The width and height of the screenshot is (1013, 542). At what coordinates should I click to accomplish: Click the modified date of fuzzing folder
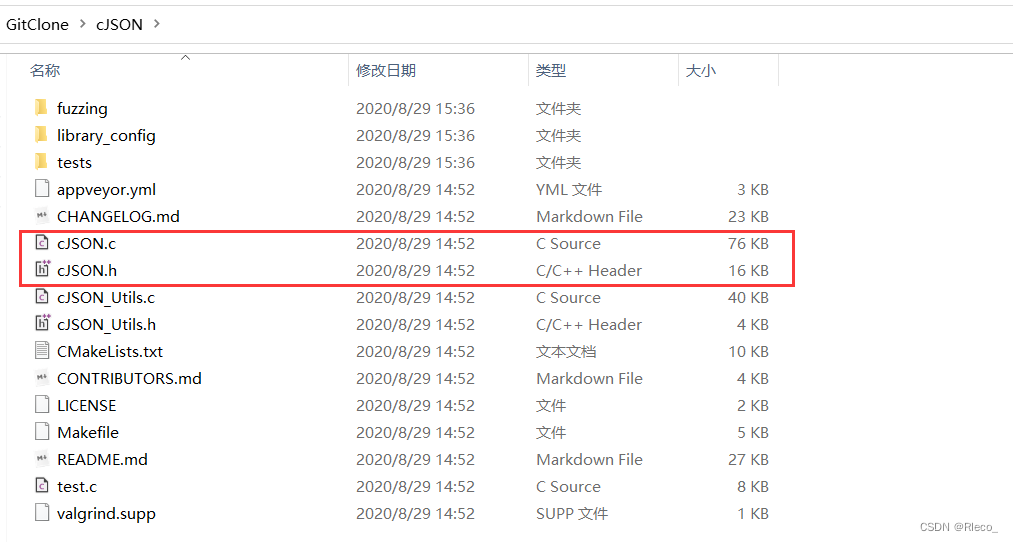tap(415, 109)
